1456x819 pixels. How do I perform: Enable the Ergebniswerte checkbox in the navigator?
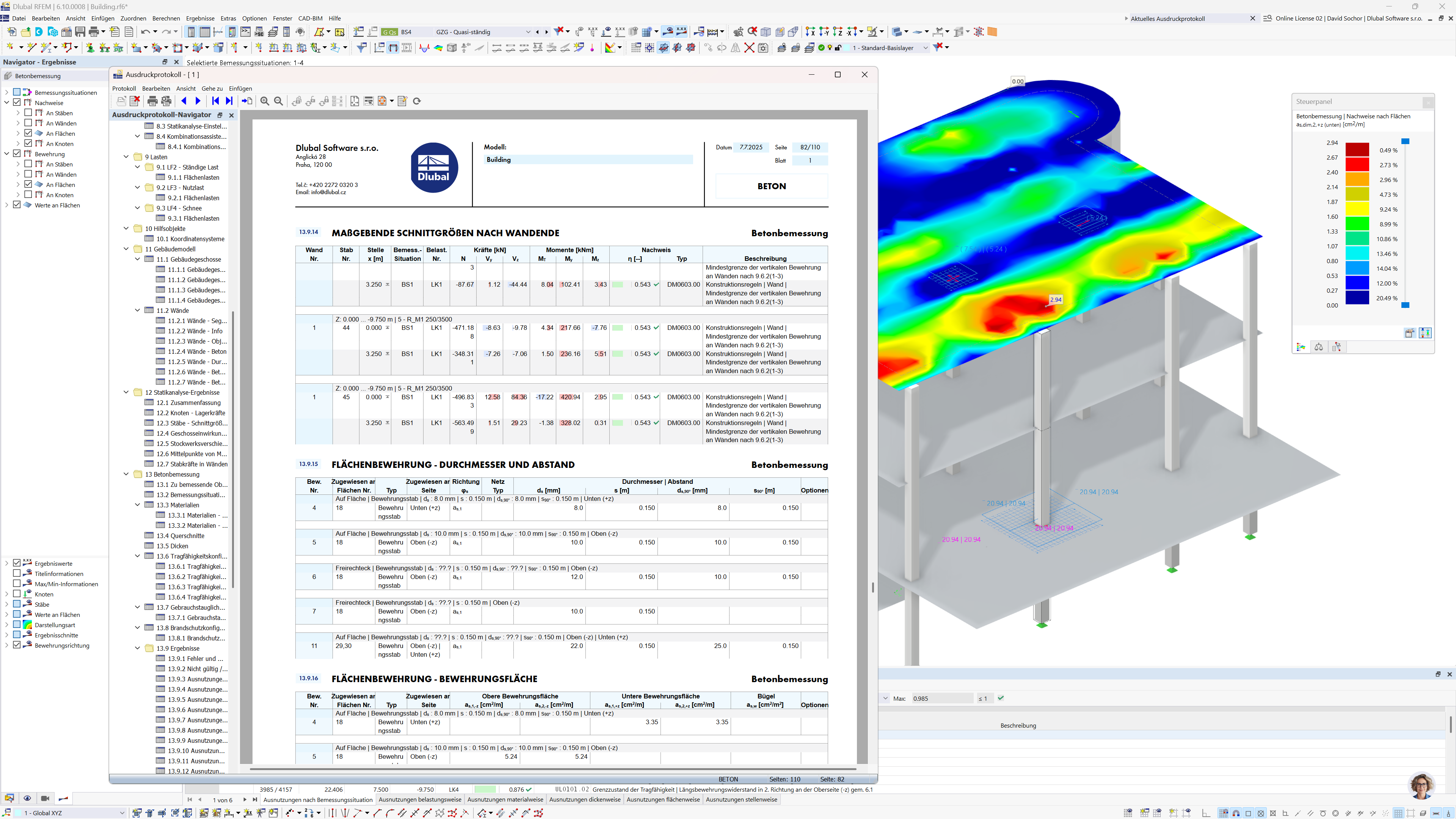pyautogui.click(x=16, y=563)
